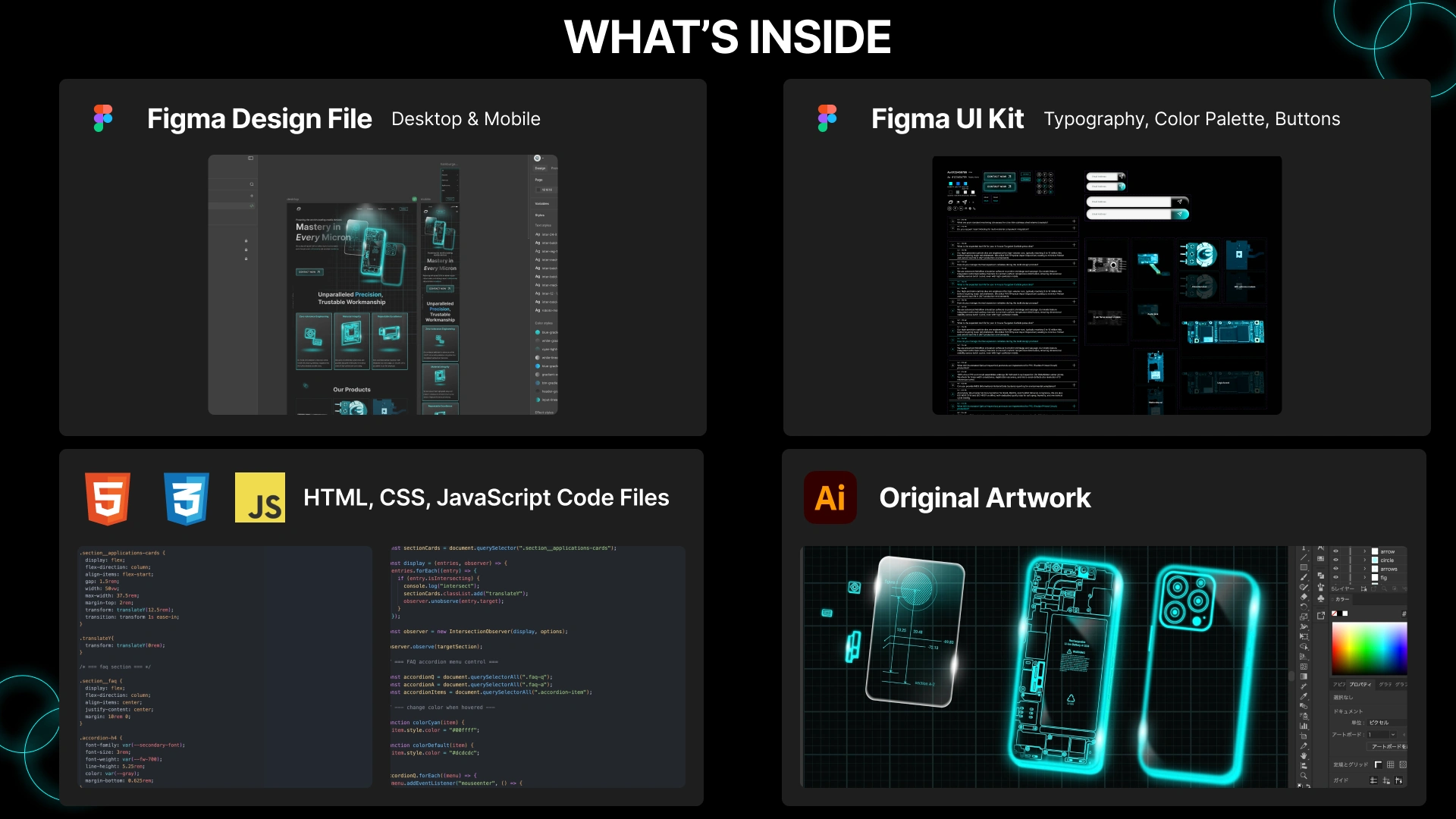The image size is (1456, 819).
Task: Hide the arrows layer with its eye icon
Action: click(x=1335, y=569)
